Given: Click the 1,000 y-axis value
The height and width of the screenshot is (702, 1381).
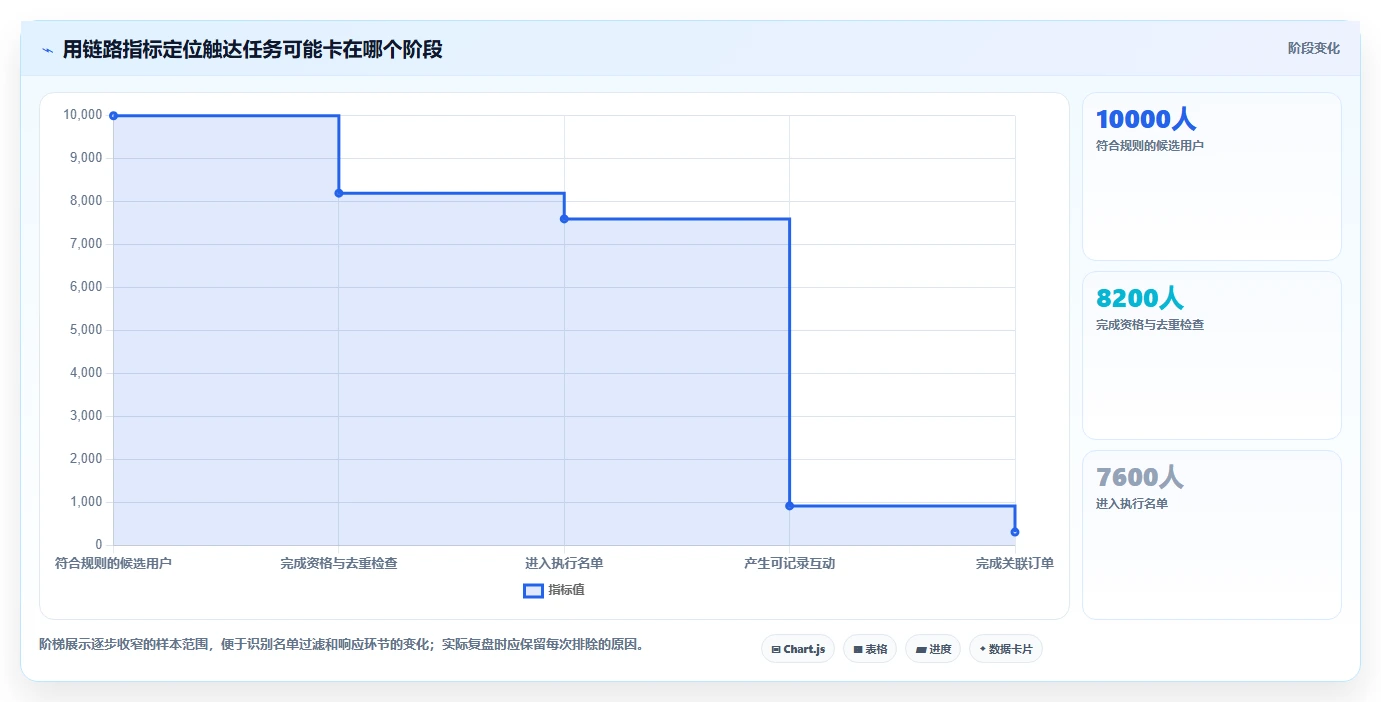Looking at the screenshot, I should (x=85, y=502).
